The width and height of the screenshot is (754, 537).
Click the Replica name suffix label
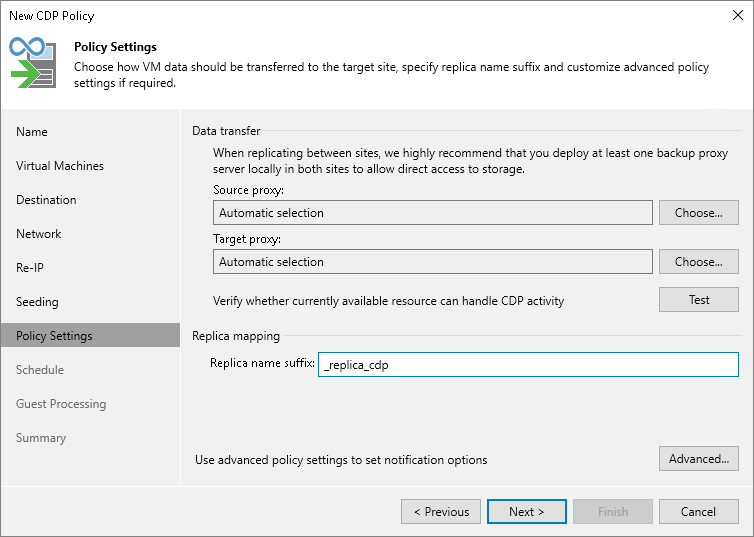tap(262, 362)
